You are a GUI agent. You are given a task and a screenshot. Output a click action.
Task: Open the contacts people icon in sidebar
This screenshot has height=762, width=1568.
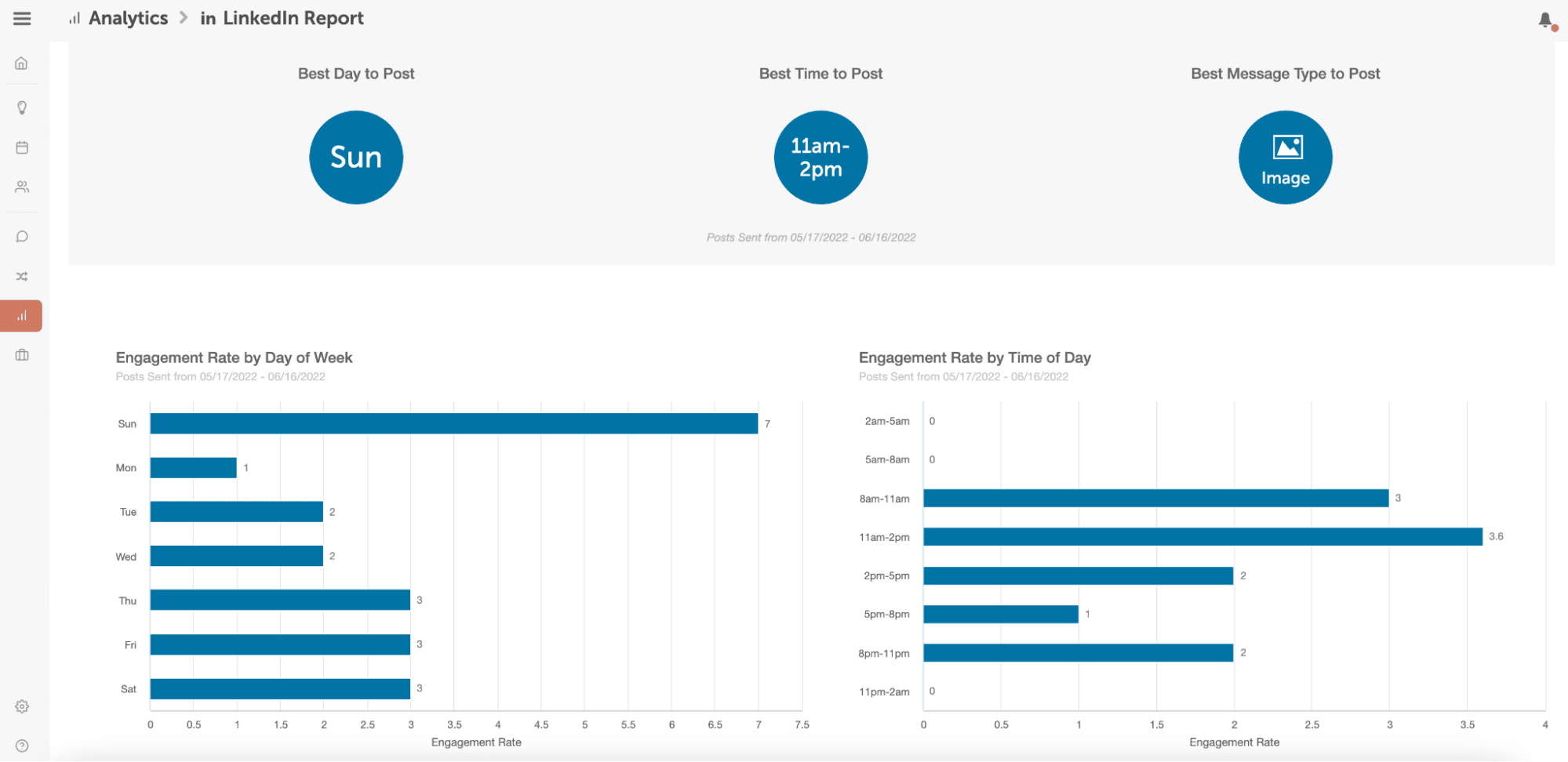(x=21, y=187)
